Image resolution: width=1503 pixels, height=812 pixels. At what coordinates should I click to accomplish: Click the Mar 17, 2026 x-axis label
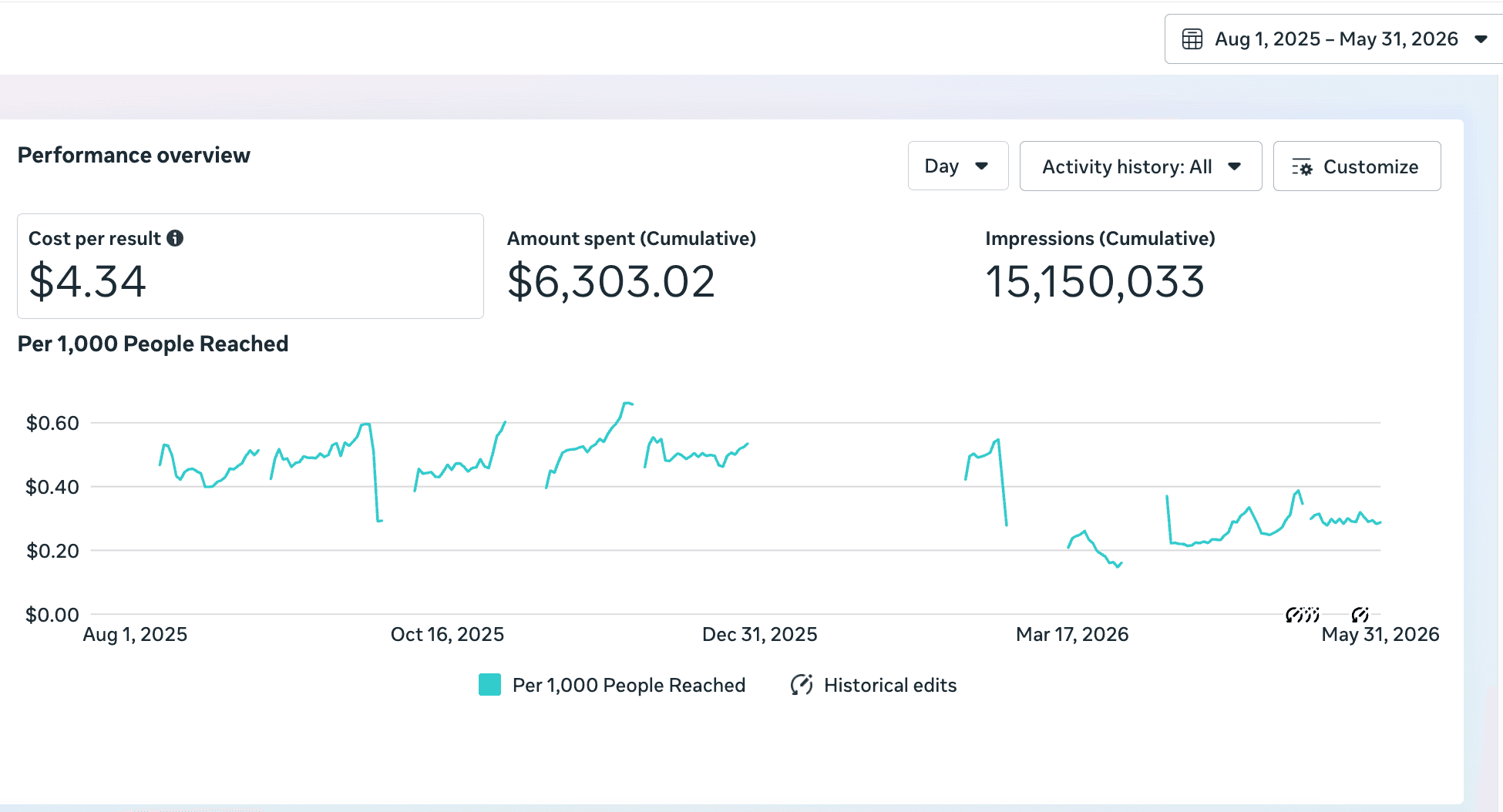pos(1072,634)
